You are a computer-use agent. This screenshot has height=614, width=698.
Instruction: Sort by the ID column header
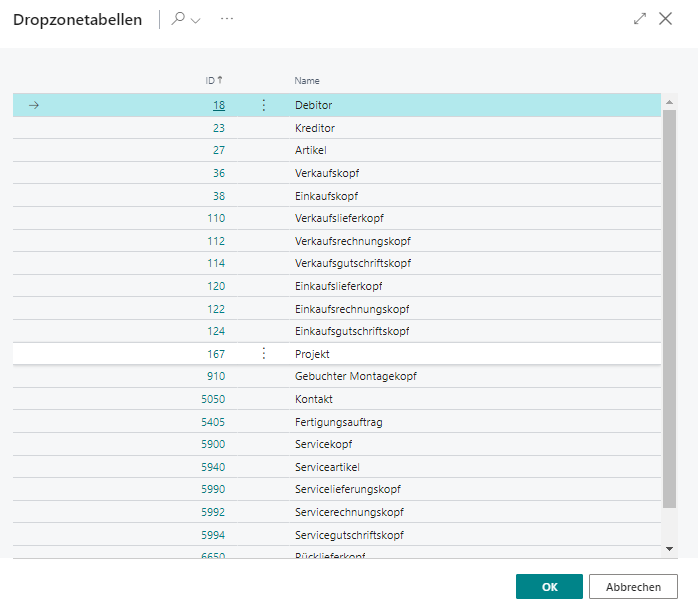tap(213, 80)
